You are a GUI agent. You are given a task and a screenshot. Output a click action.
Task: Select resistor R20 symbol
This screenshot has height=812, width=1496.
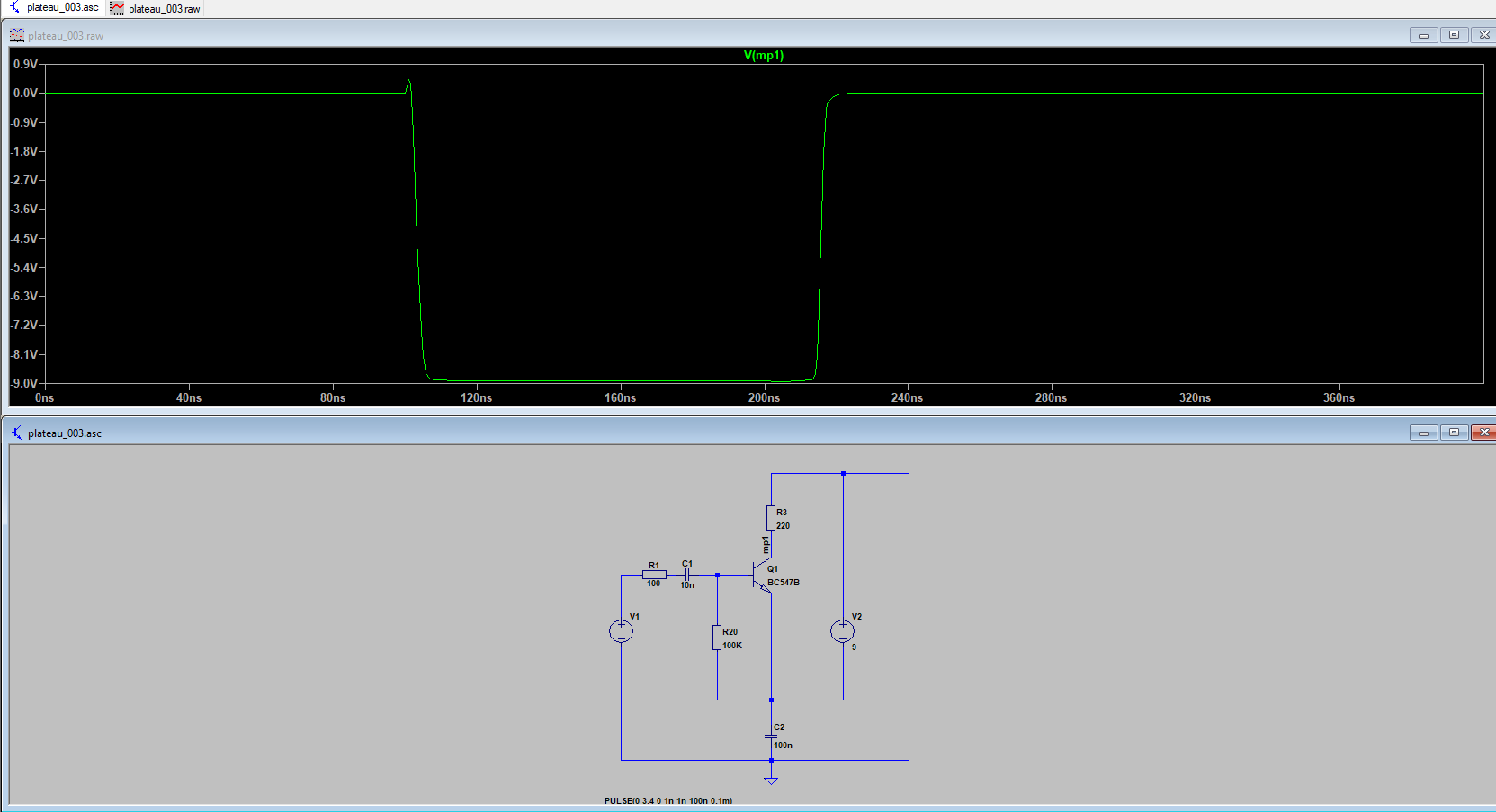coord(717,638)
